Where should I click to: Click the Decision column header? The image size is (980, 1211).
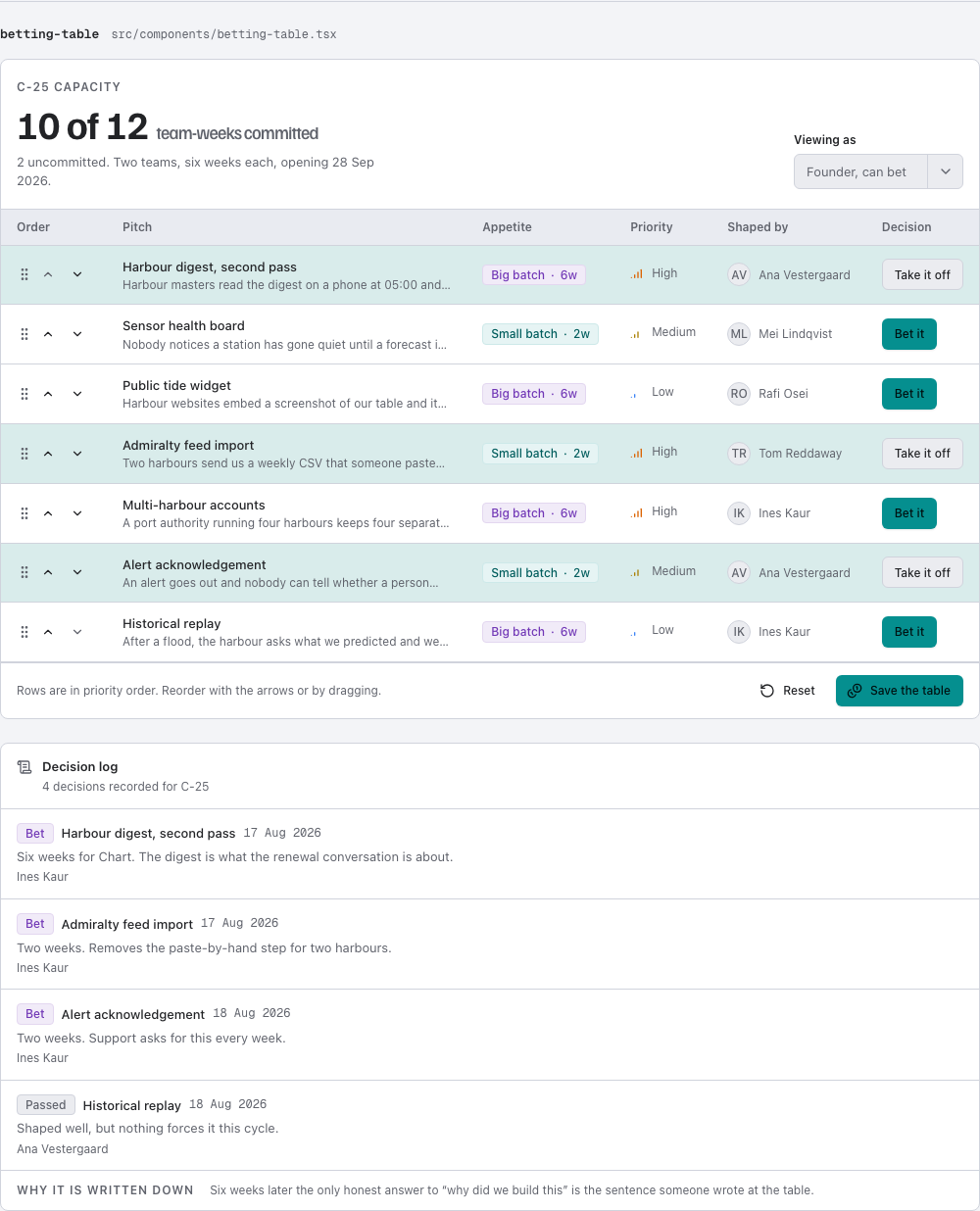[906, 227]
